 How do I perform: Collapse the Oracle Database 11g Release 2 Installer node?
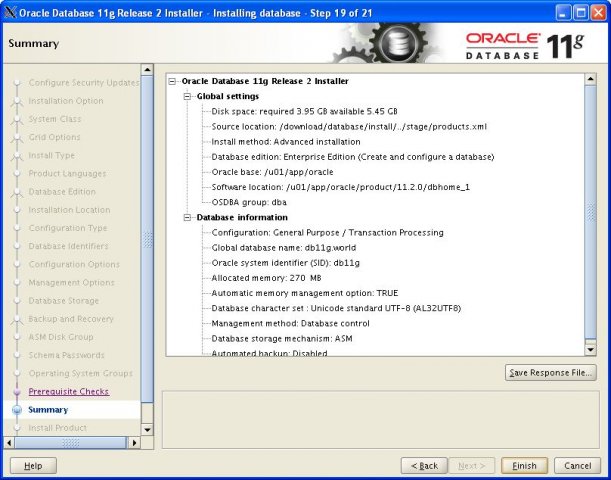172,81
